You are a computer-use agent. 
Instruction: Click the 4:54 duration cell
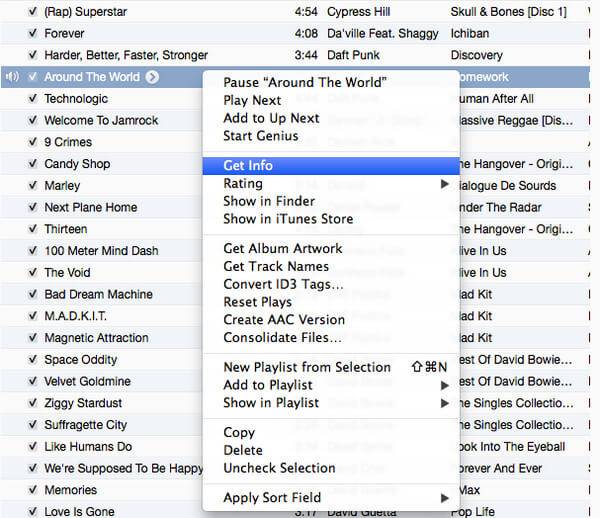306,12
